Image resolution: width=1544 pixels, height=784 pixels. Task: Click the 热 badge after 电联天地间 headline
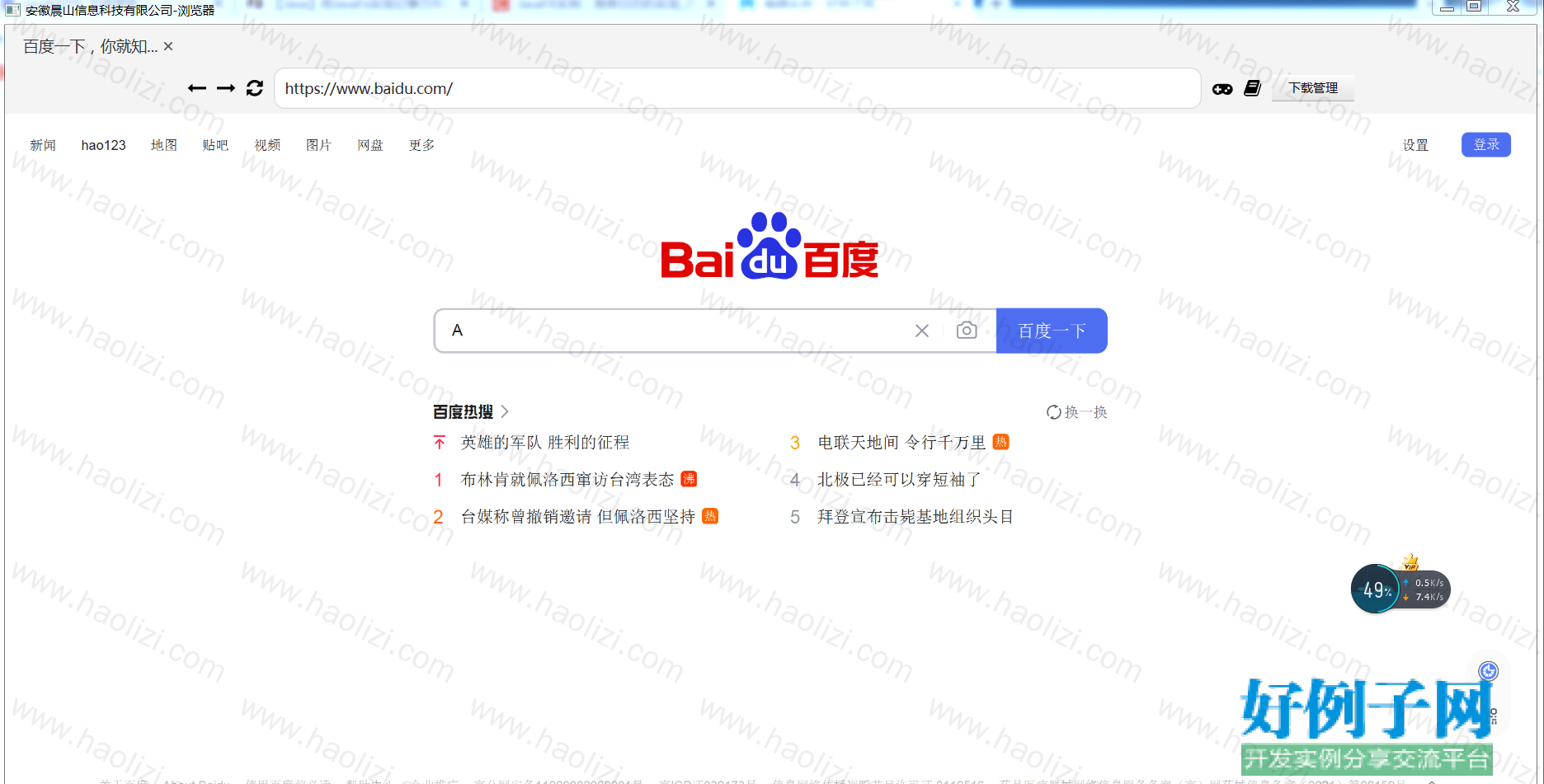tap(1001, 442)
